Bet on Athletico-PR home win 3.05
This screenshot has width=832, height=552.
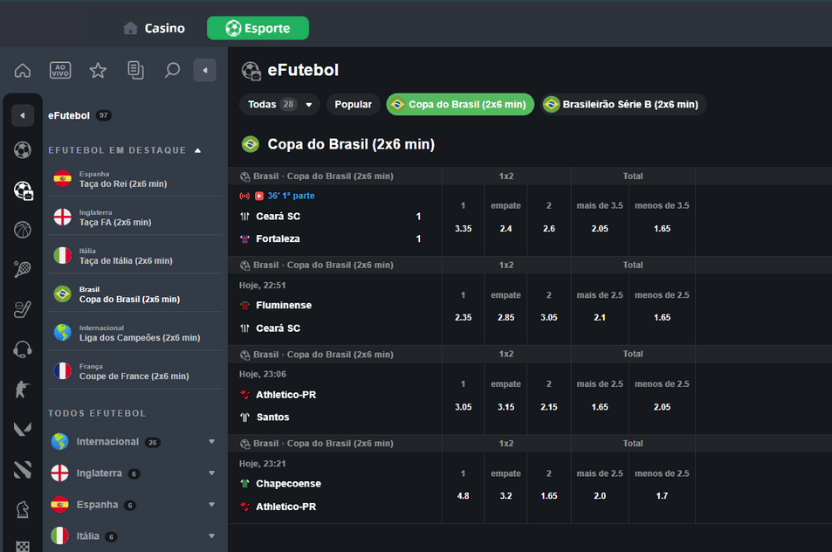tap(463, 407)
